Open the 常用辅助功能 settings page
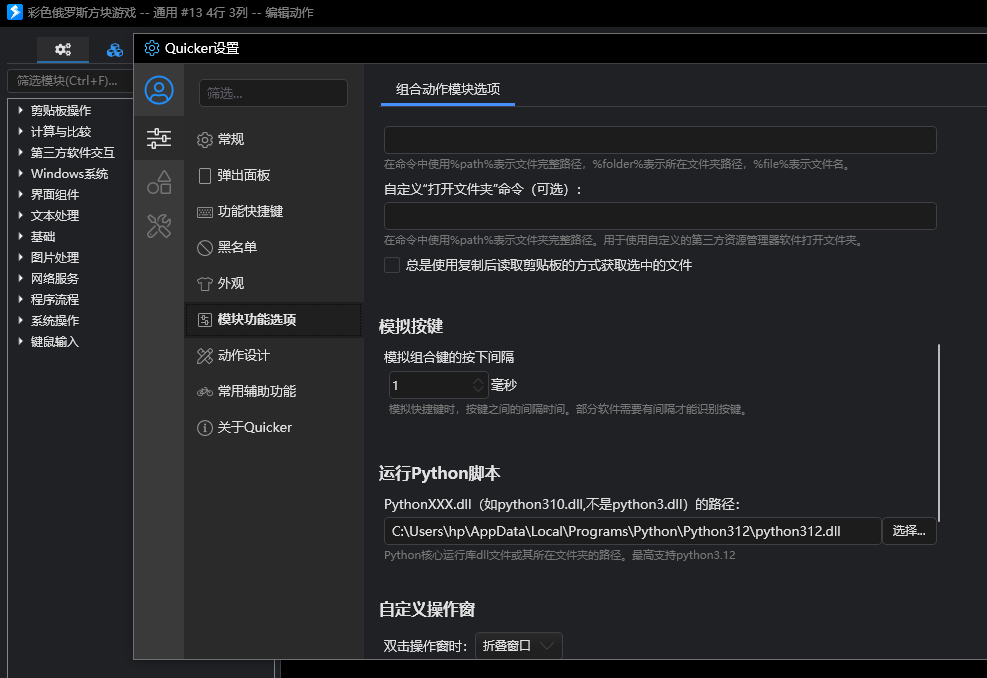 click(274, 392)
